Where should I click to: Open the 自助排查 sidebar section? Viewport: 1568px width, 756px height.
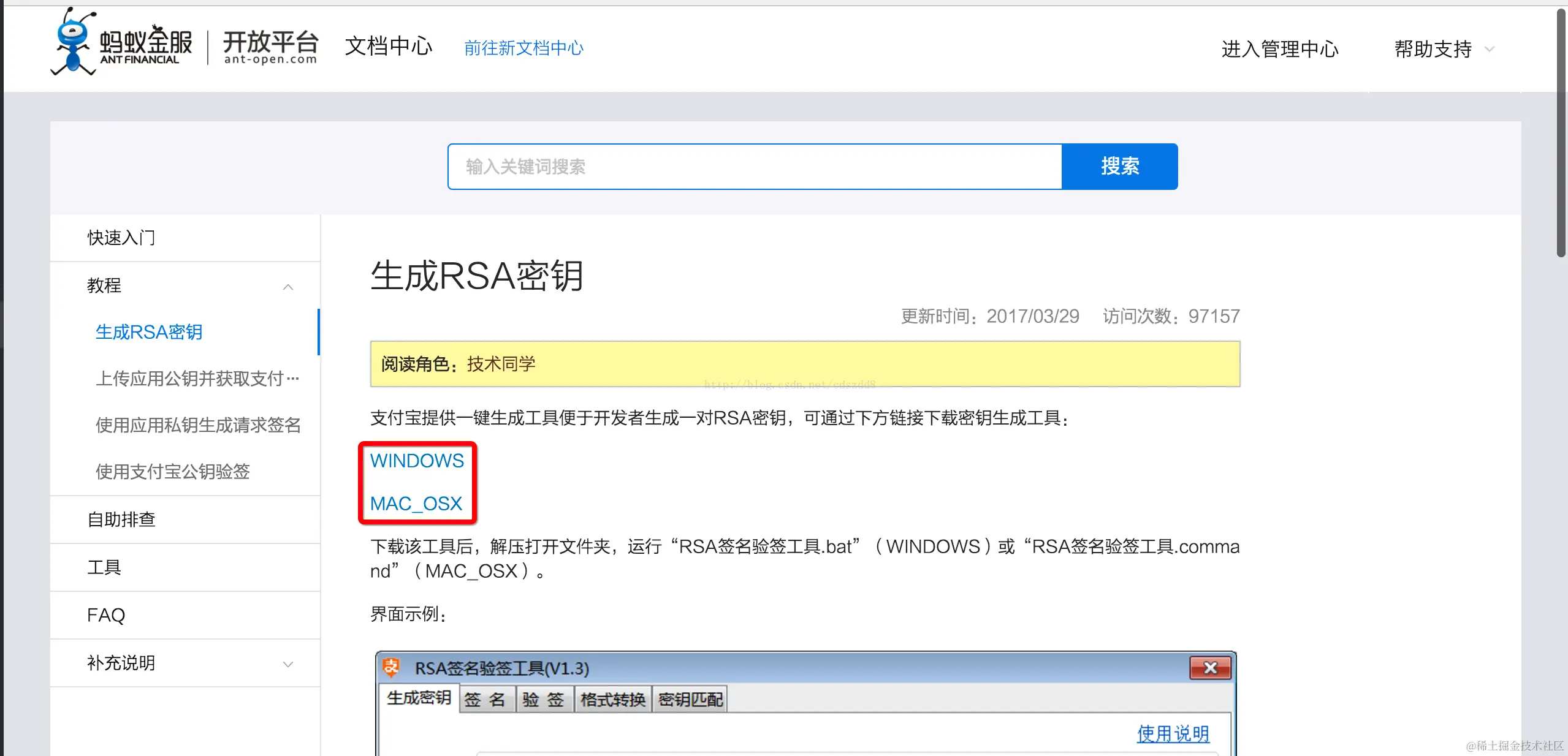pyautogui.click(x=121, y=520)
